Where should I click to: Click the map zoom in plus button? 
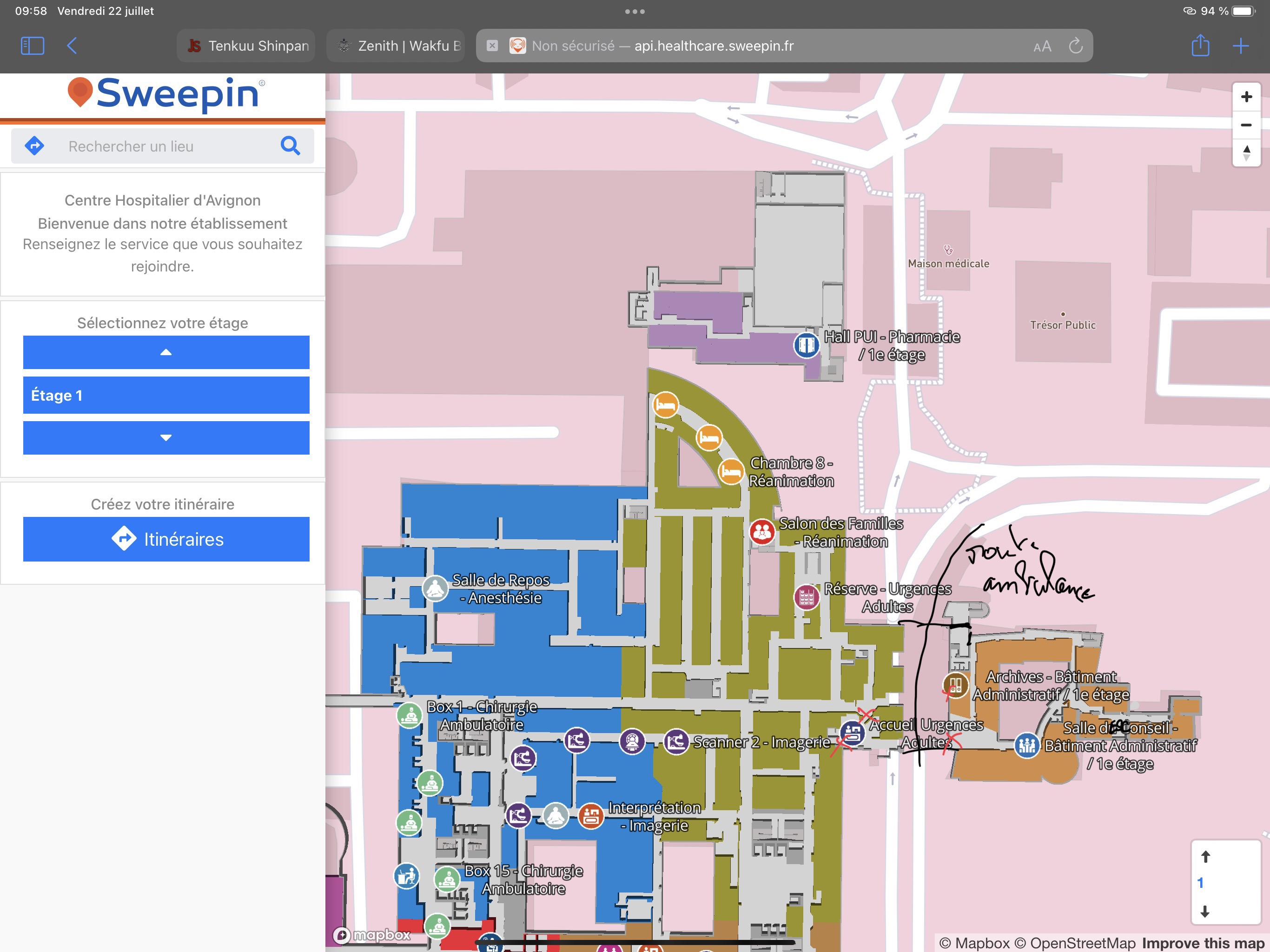[x=1246, y=97]
